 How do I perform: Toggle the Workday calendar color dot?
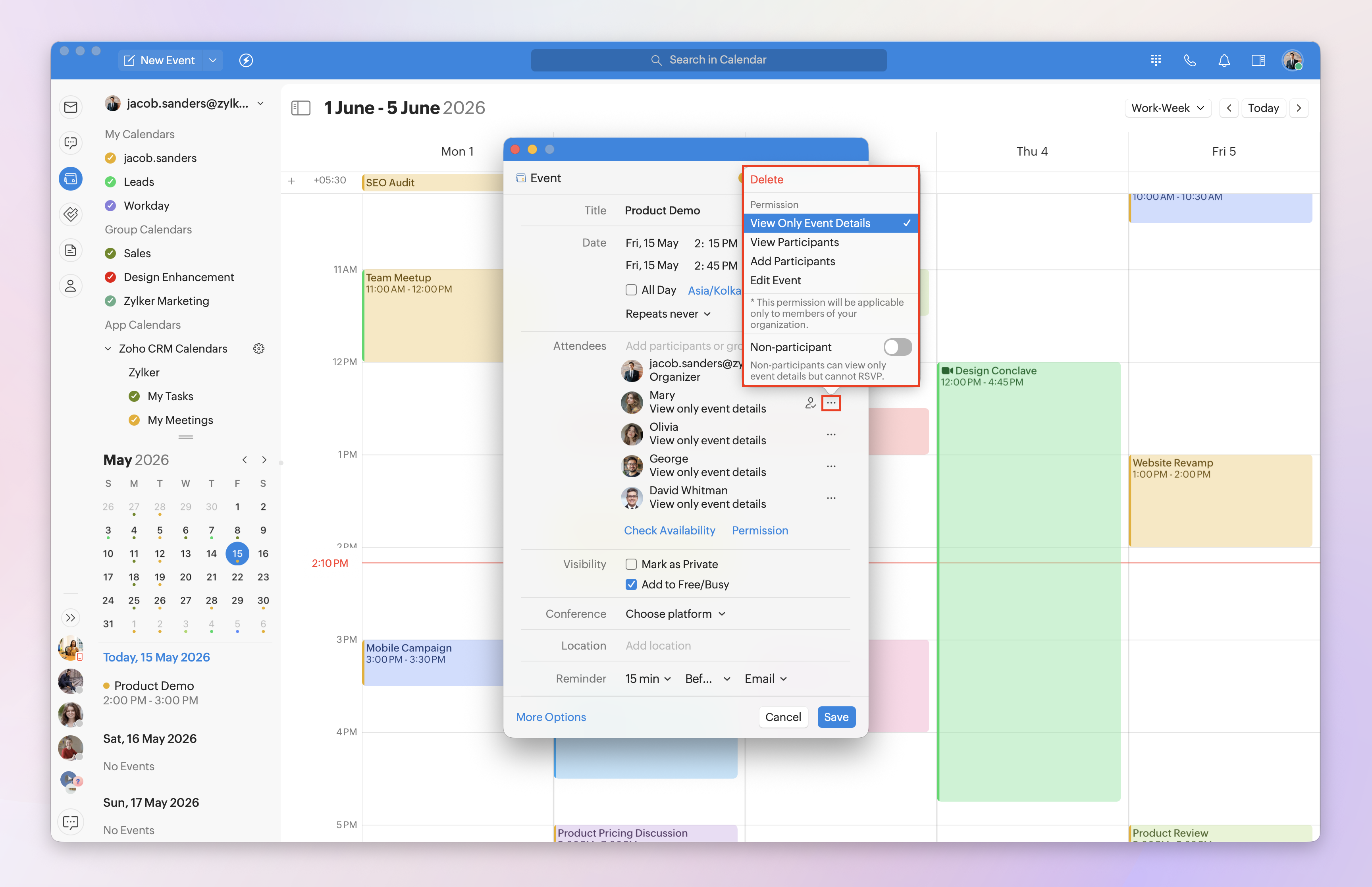[x=110, y=206]
